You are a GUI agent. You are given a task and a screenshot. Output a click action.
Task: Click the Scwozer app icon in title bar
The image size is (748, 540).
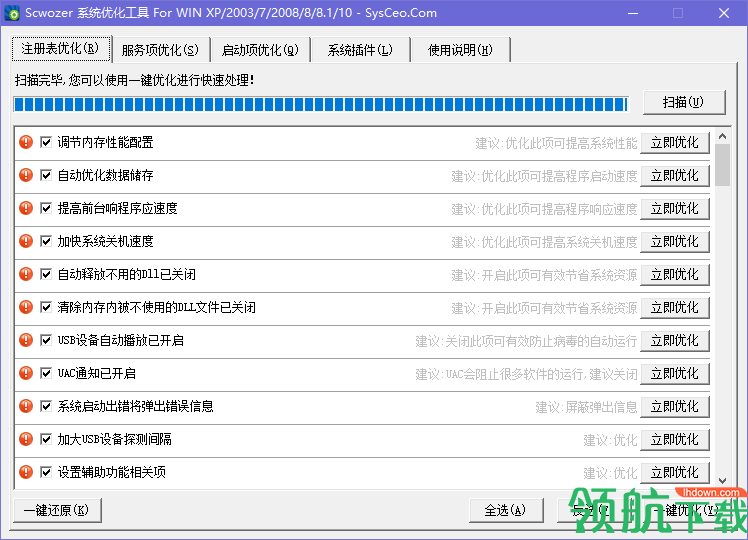pos(11,13)
